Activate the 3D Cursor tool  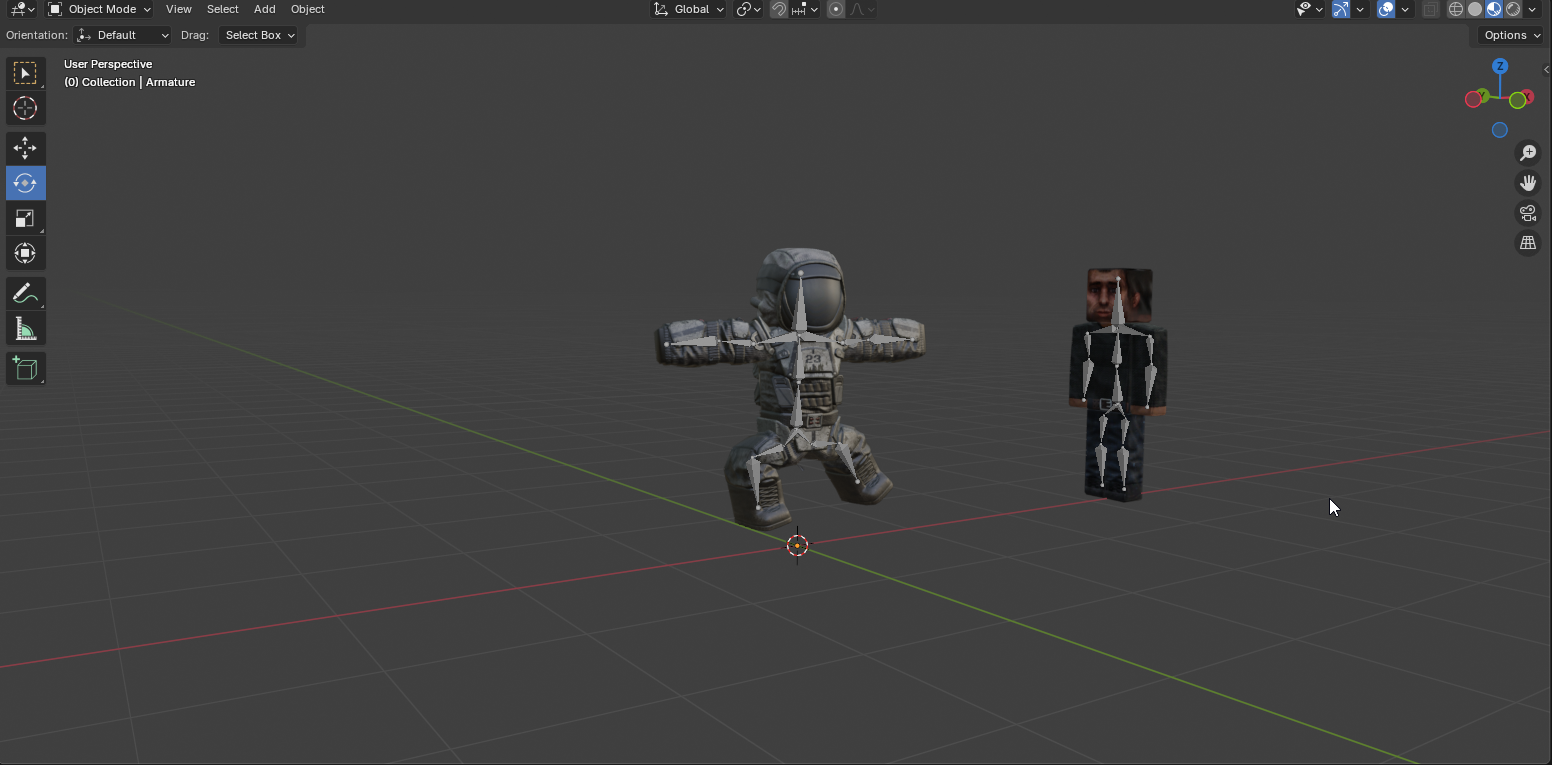(x=25, y=108)
